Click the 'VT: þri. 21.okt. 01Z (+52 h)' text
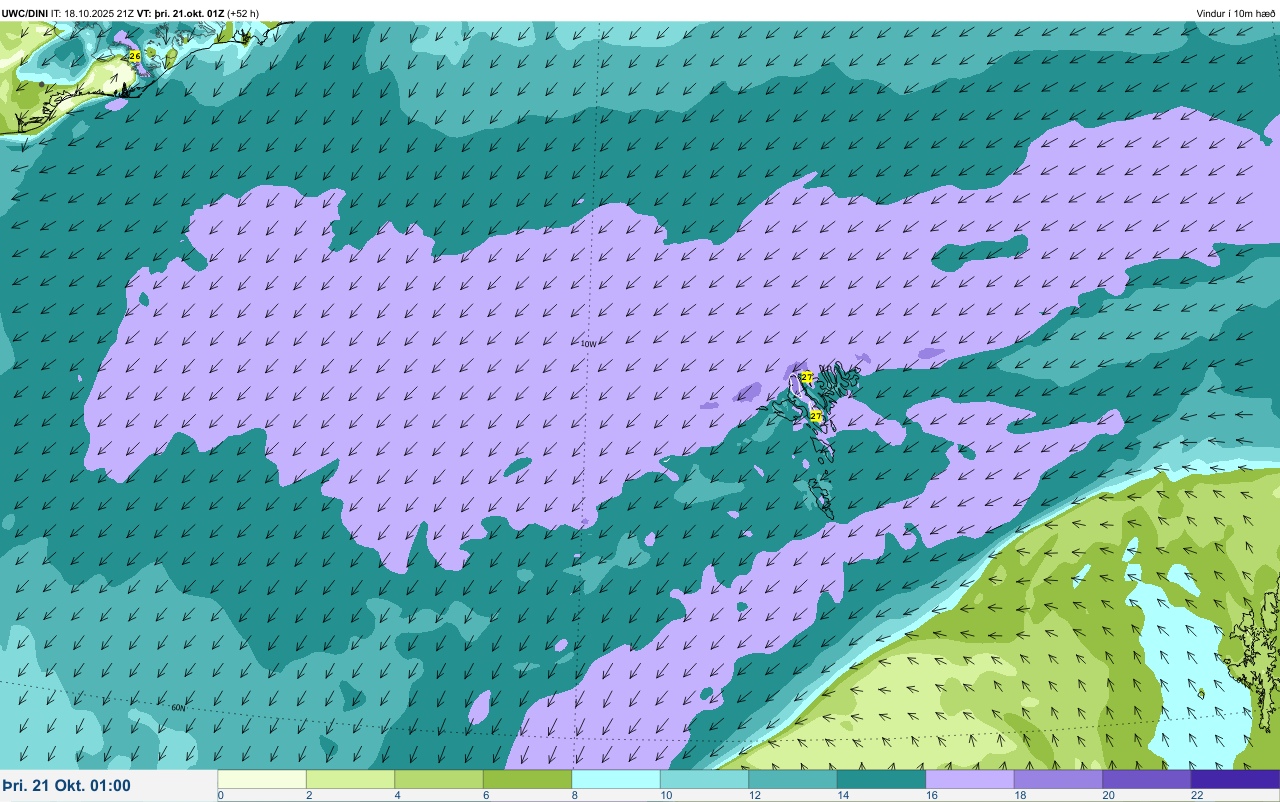Screen dimensions: 1280x802 pos(200,13)
